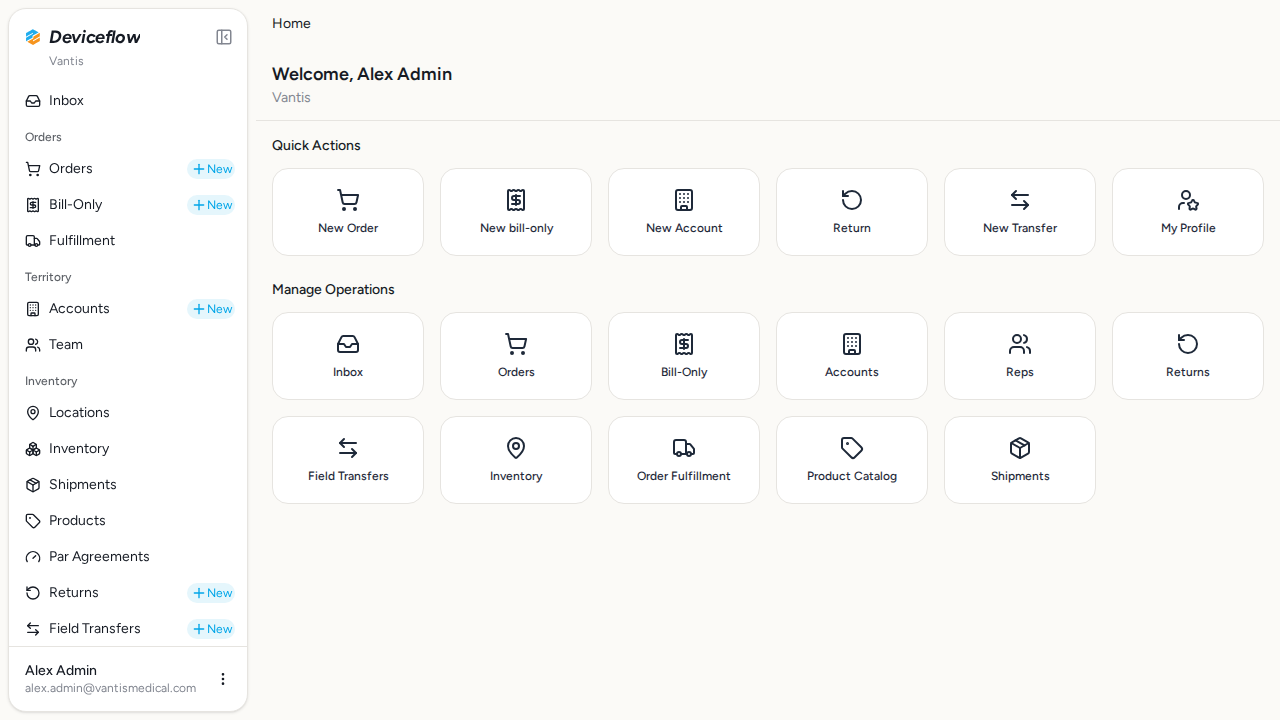
Task: Click the Return quick action card
Action: click(x=852, y=212)
